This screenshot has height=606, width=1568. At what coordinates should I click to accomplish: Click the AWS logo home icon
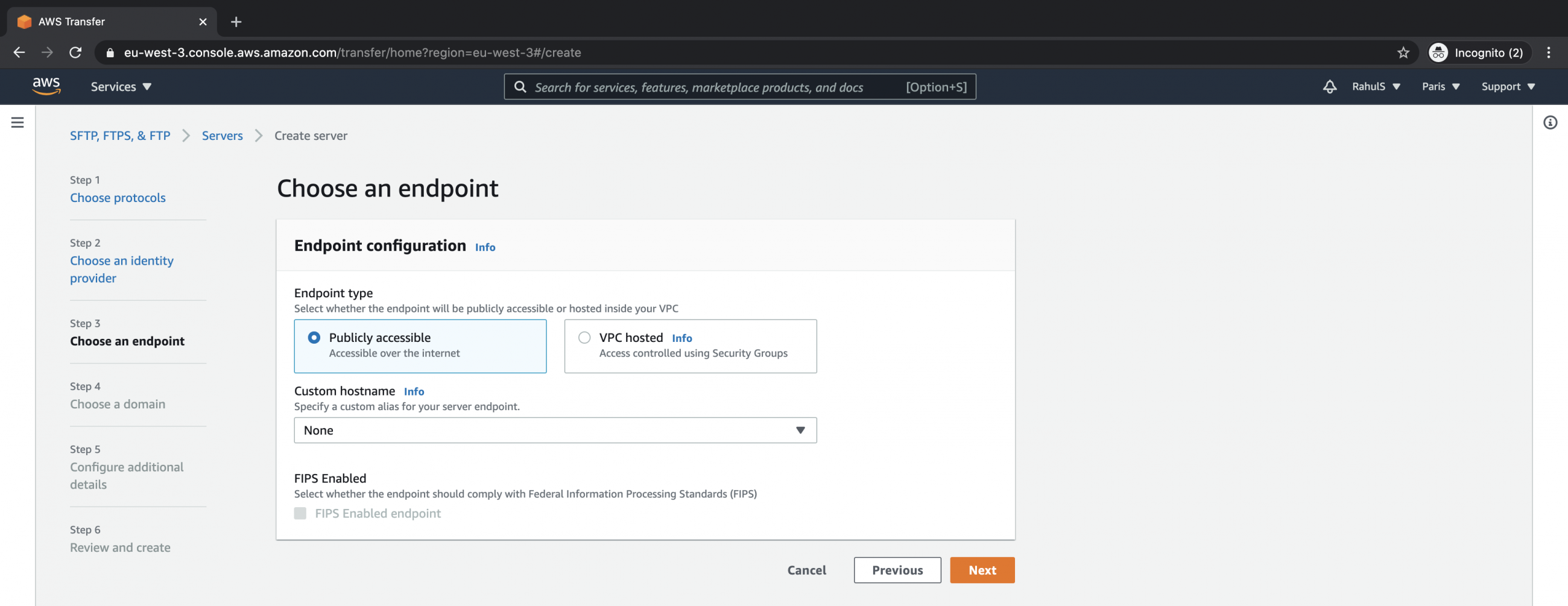[x=46, y=86]
